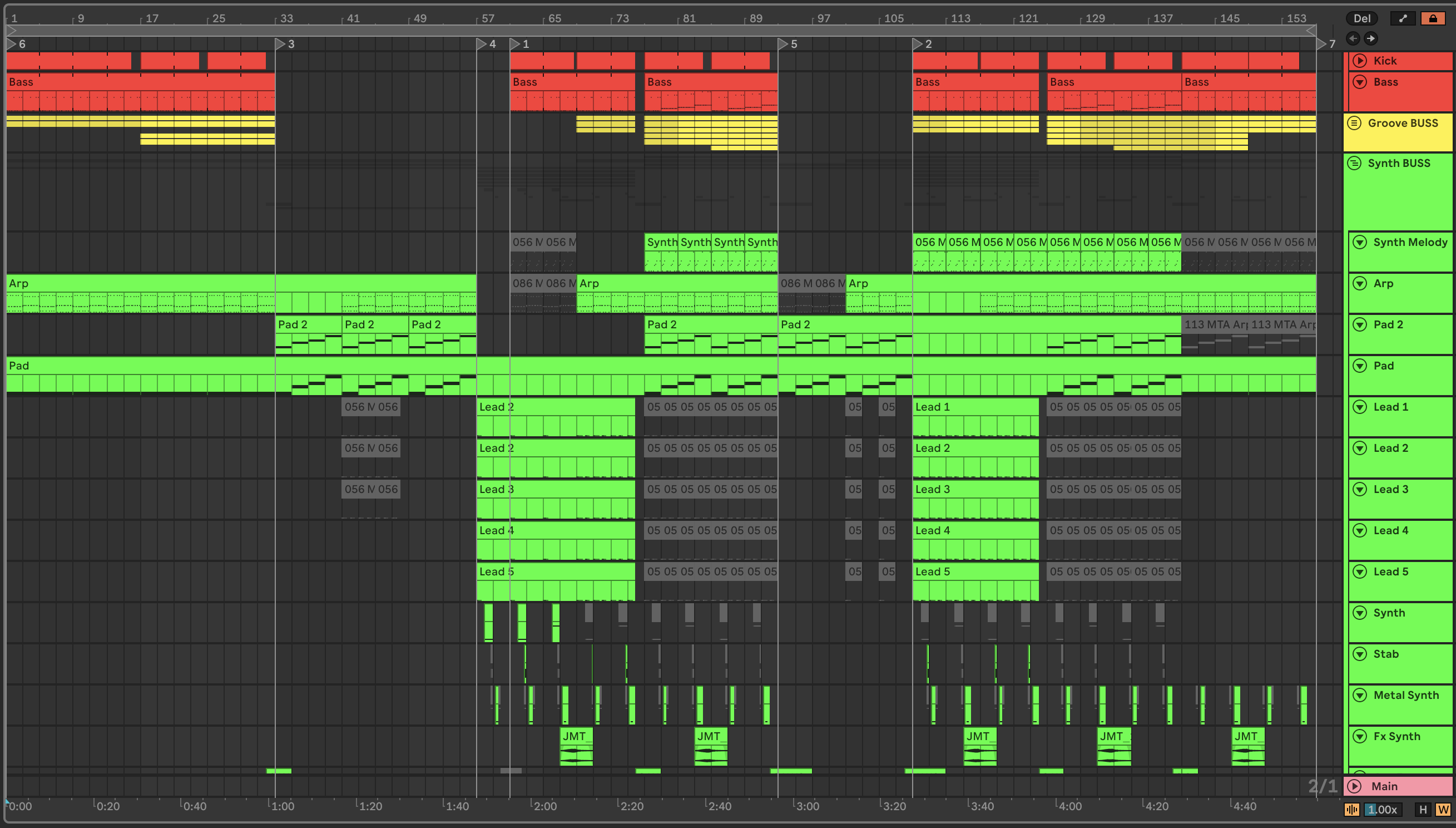The height and width of the screenshot is (828, 1456).
Task: Jump to next locator arrow
Action: tap(1371, 38)
